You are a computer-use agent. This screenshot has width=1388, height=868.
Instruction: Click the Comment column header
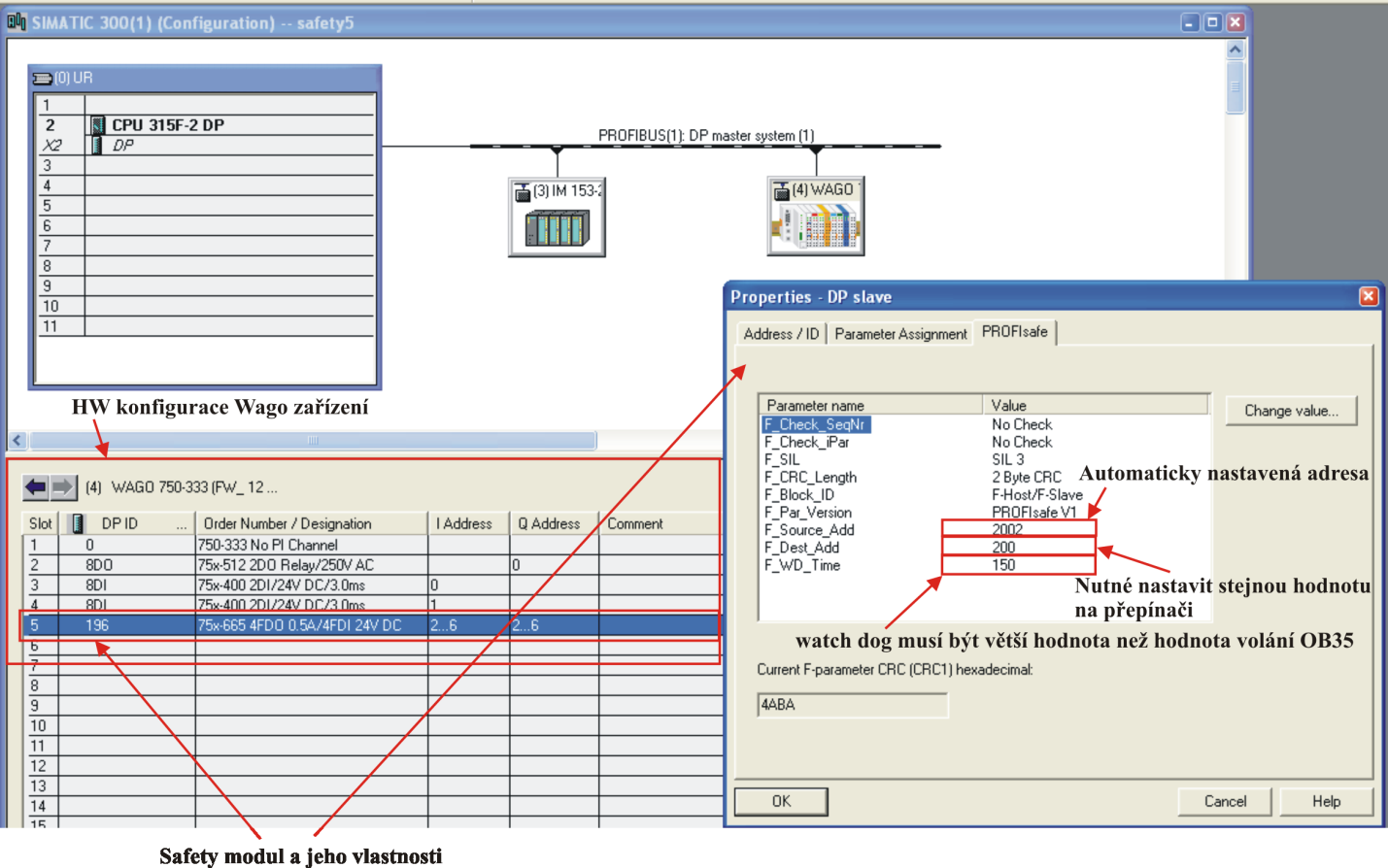(660, 523)
